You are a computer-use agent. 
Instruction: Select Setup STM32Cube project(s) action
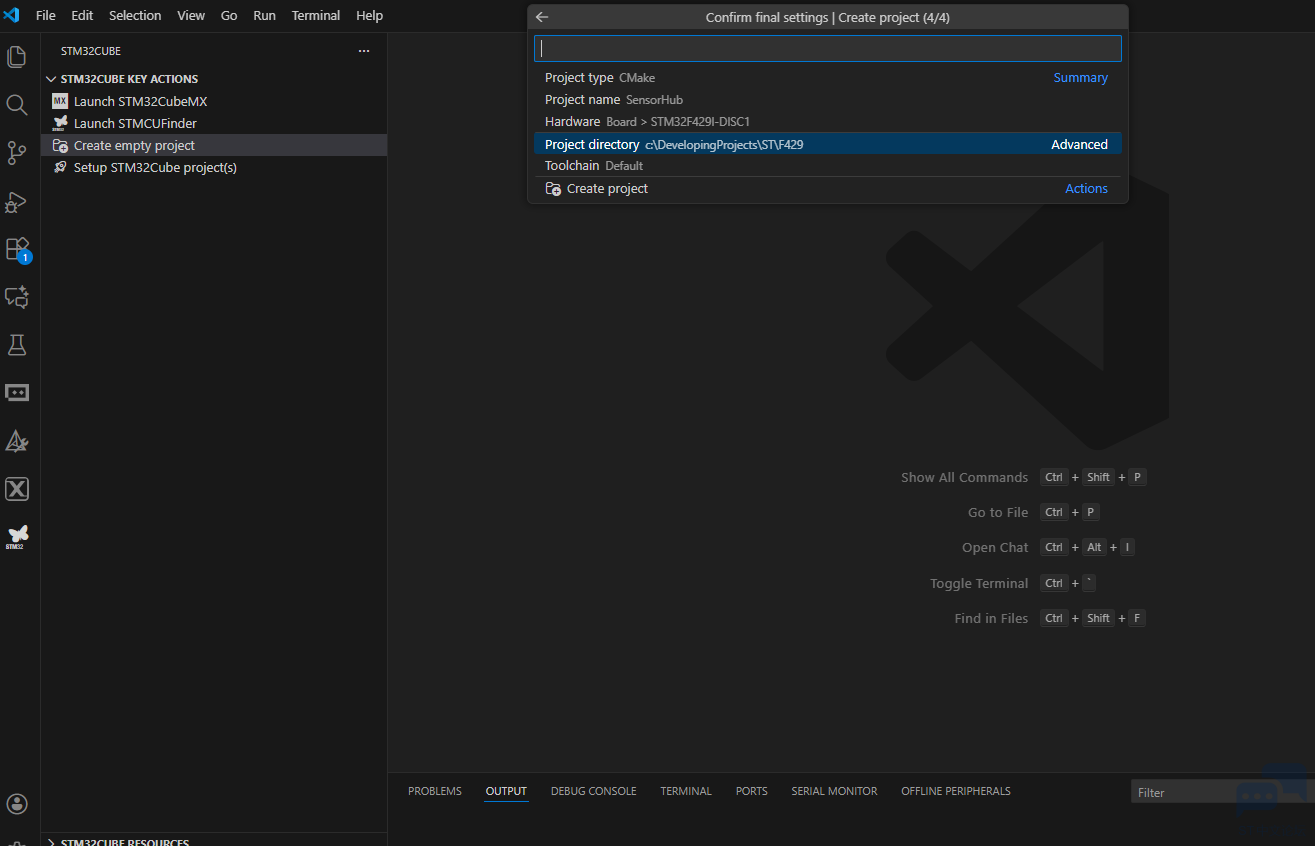pyautogui.click(x=155, y=167)
